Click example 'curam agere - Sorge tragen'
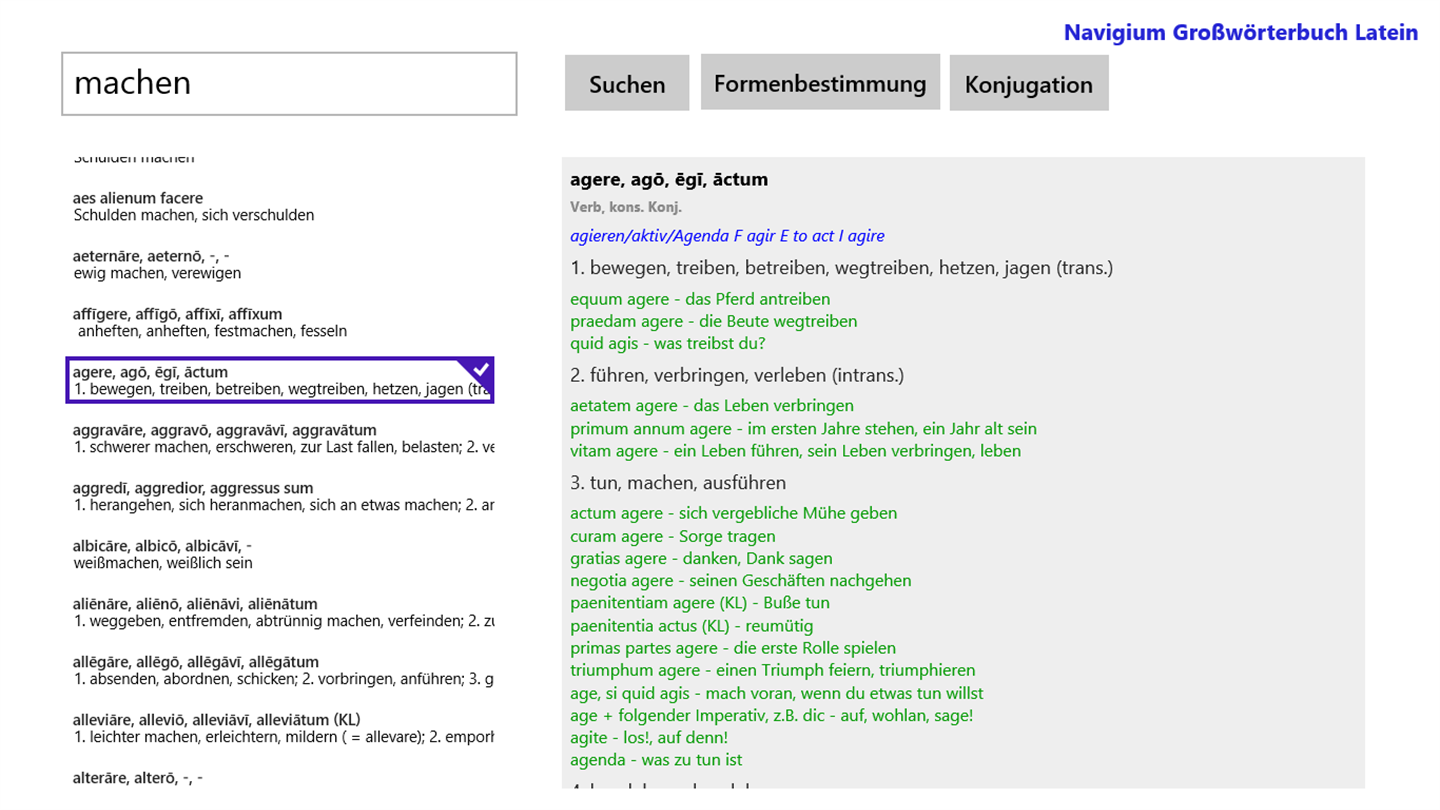 672,536
